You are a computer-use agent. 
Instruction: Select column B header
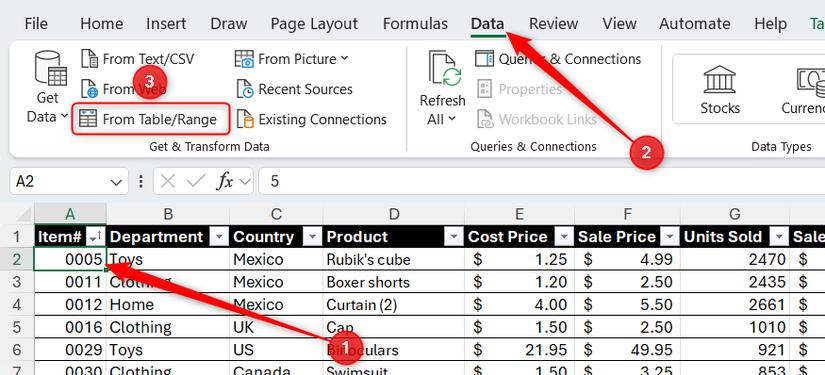[168, 214]
